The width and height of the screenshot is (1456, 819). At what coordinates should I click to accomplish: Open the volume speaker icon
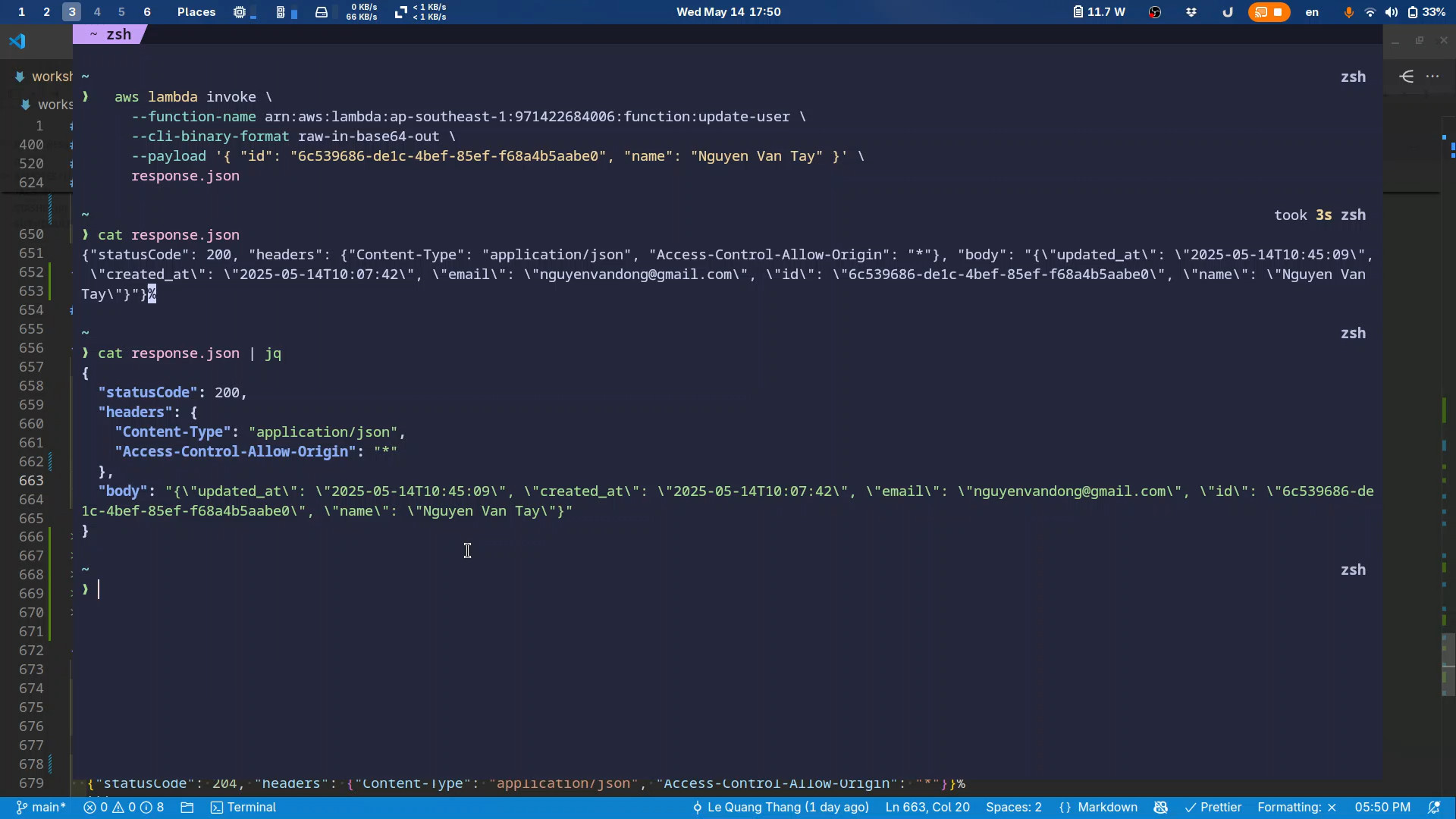pos(1392,12)
